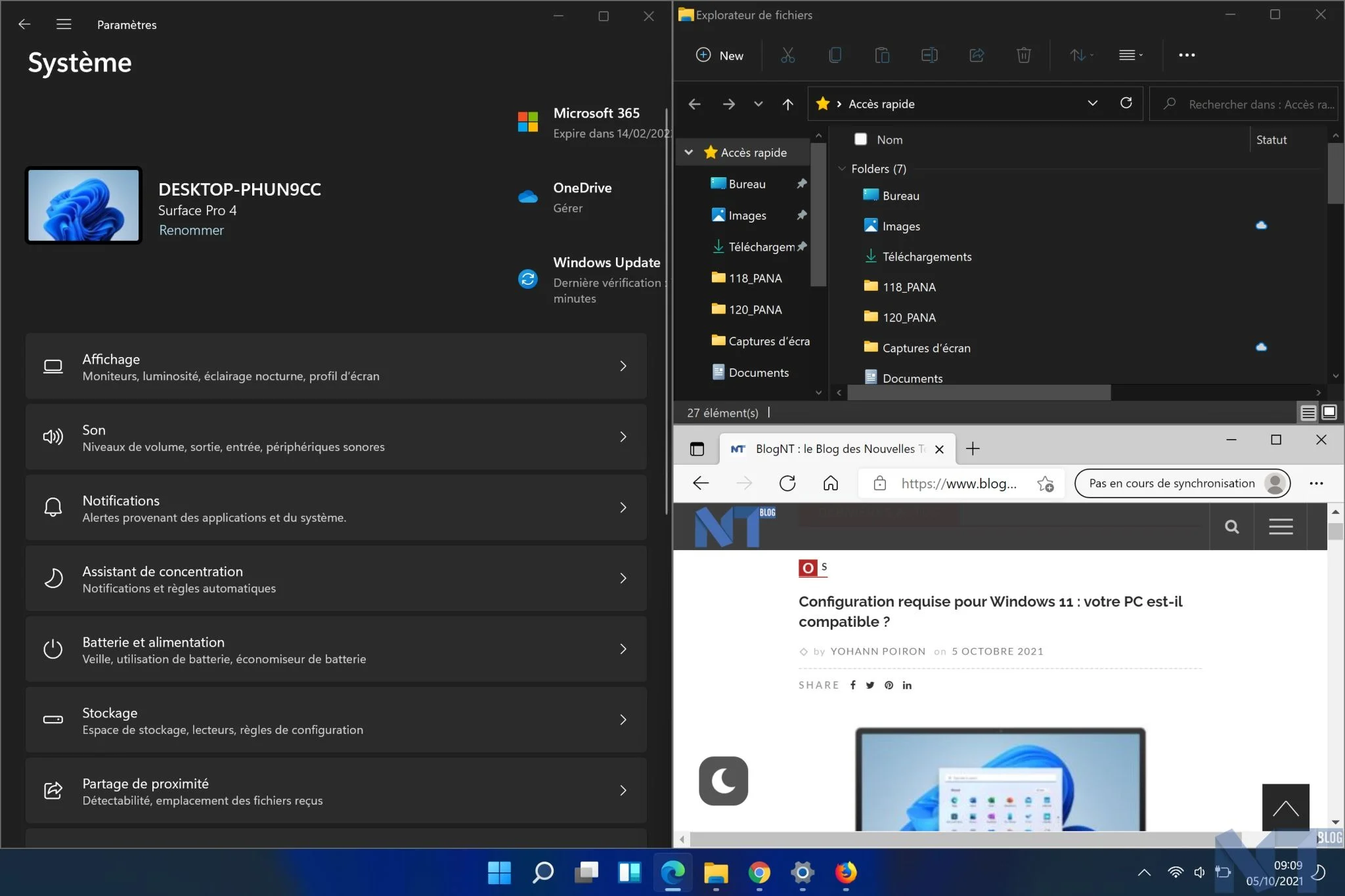Open Firefox from the taskbar
The height and width of the screenshot is (896, 1345).
click(x=845, y=872)
